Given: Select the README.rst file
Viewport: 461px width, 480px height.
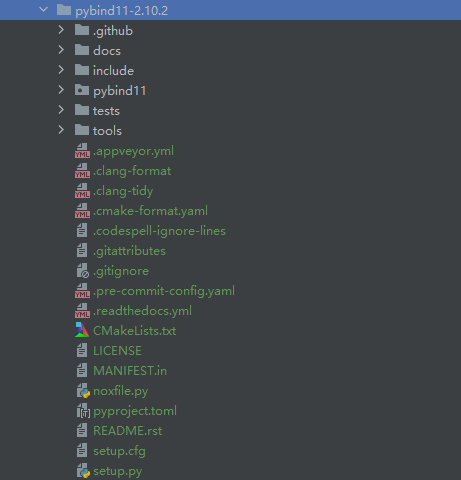Looking at the screenshot, I should [128, 431].
